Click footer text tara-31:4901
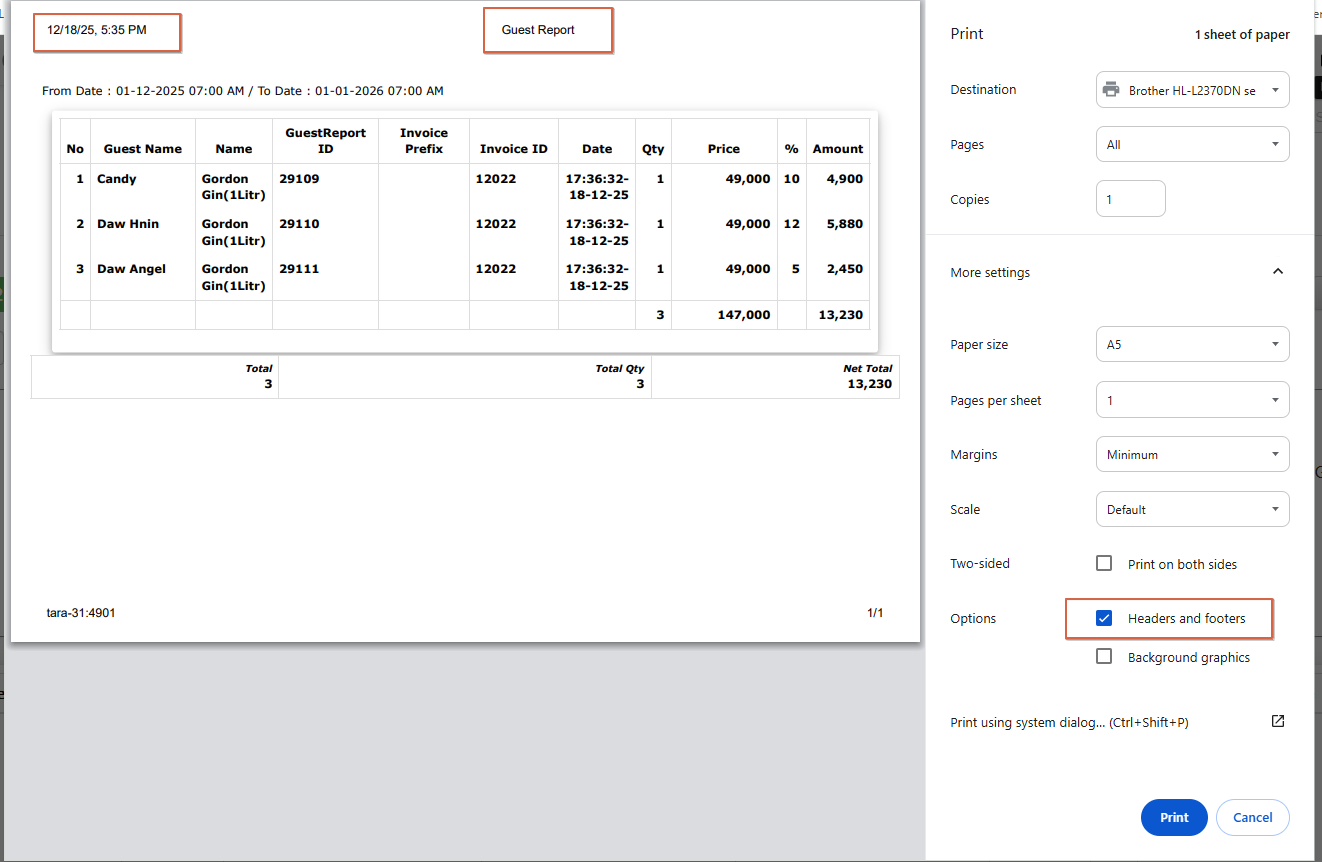 81,613
